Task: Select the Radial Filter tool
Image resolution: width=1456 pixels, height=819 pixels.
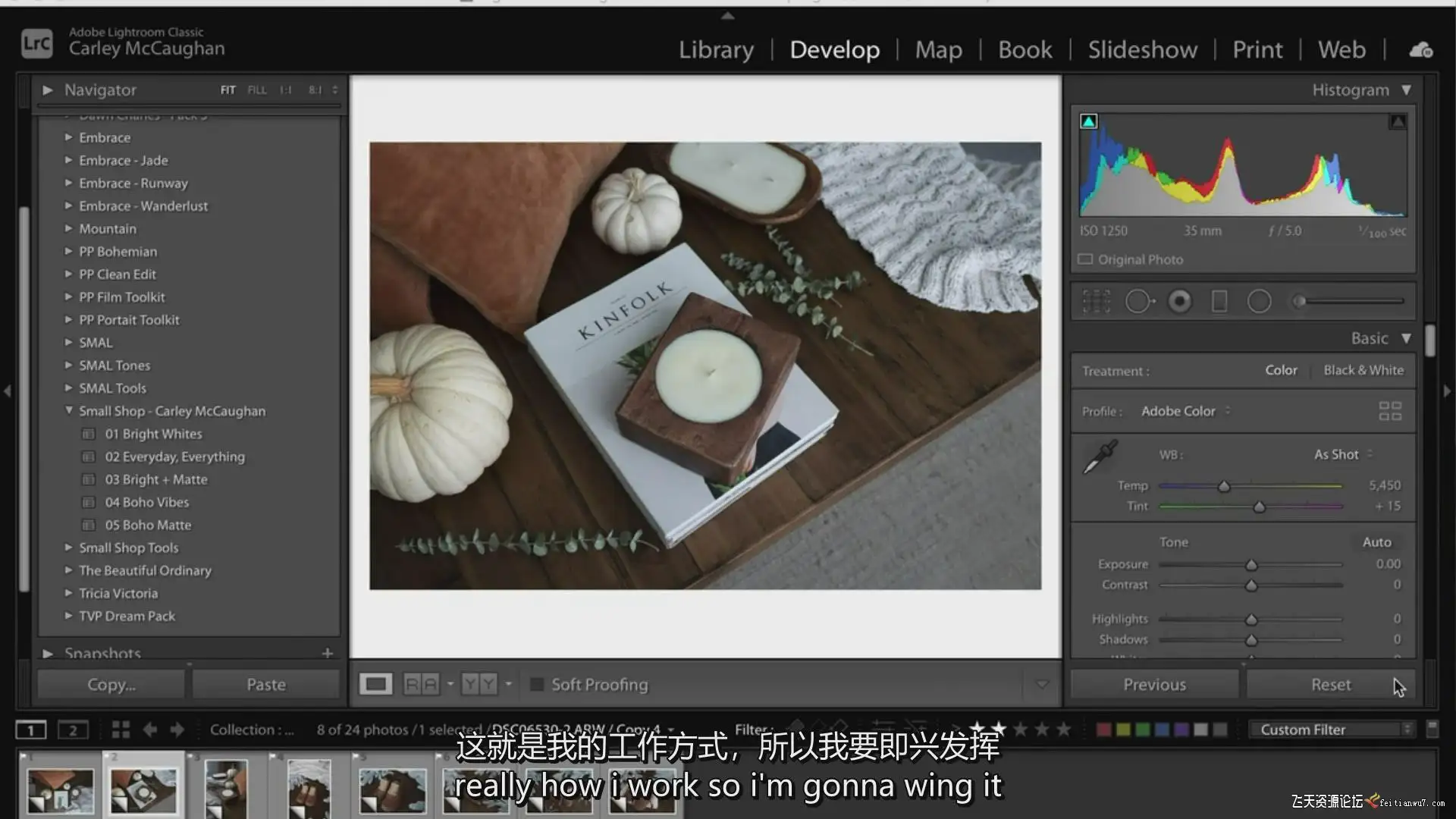Action: coord(1259,301)
